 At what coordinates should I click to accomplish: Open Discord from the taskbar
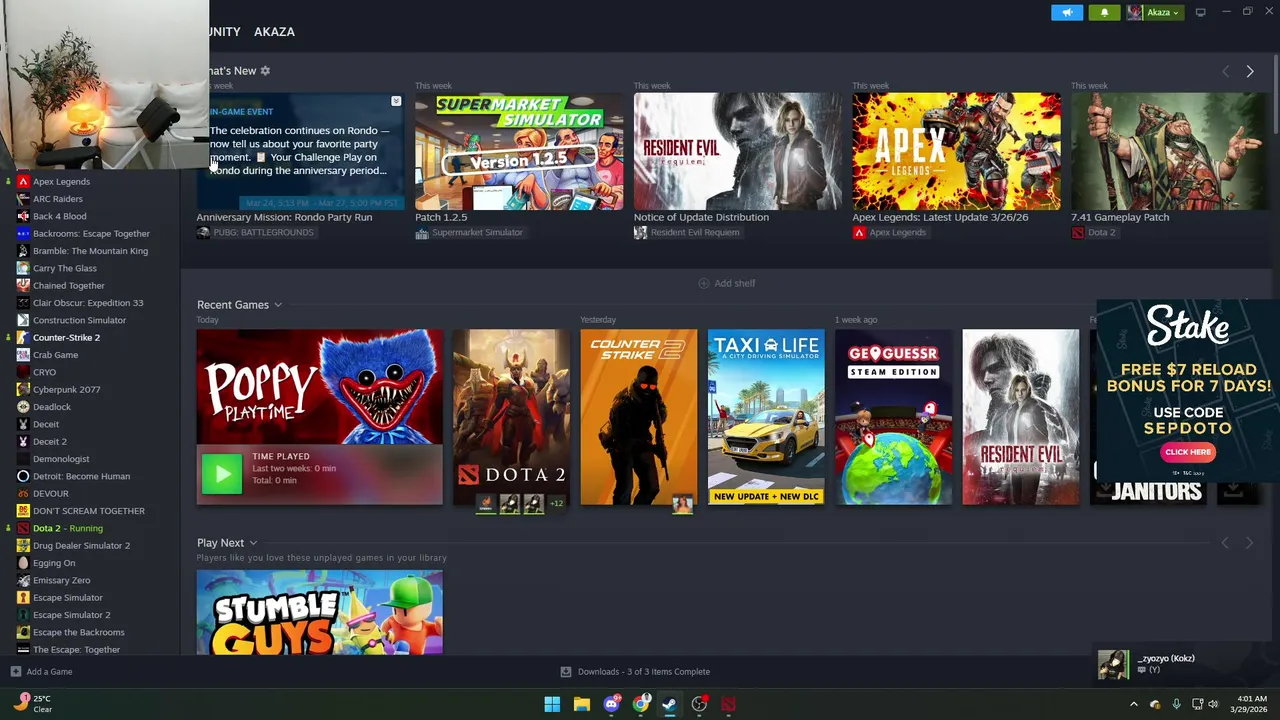[x=611, y=704]
